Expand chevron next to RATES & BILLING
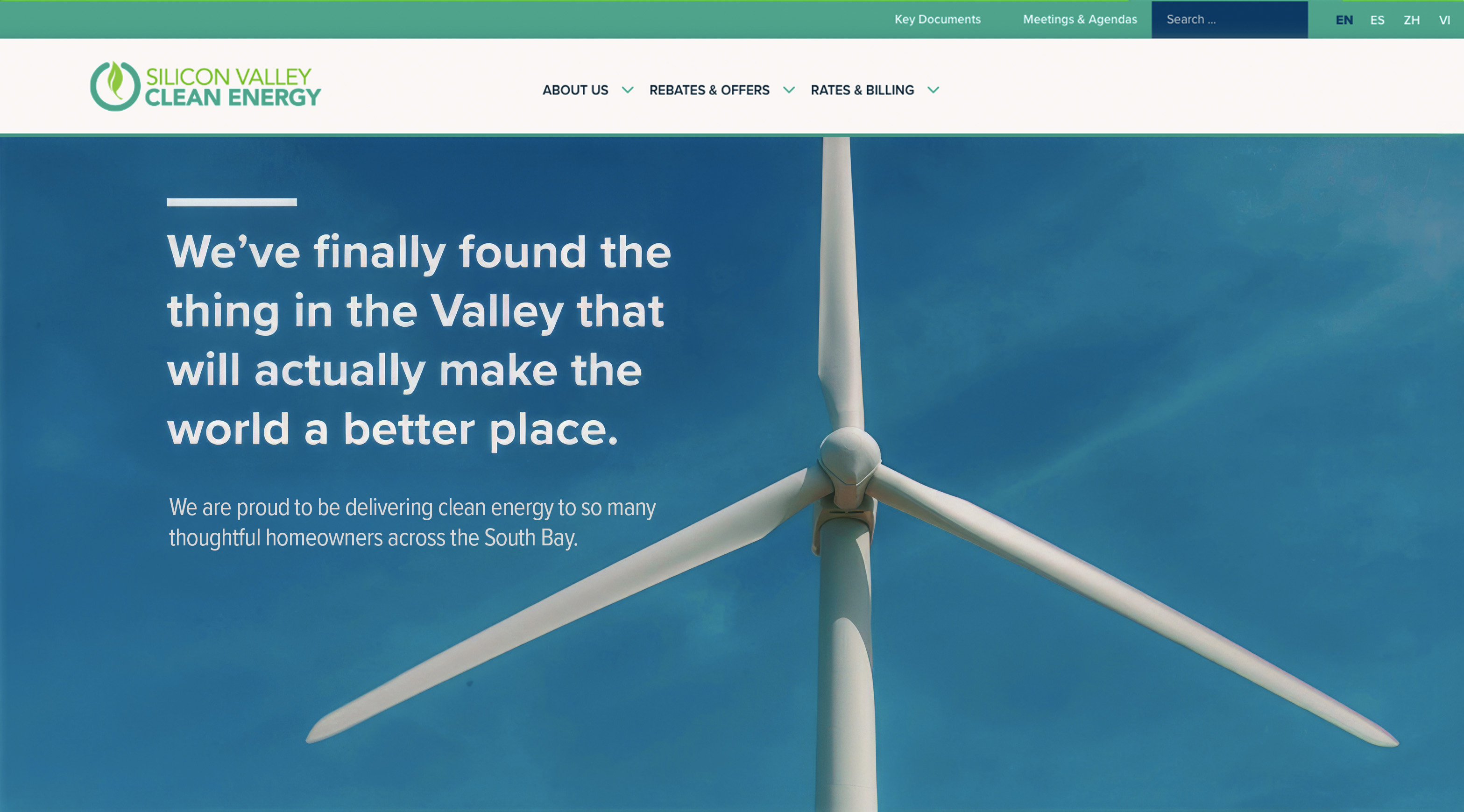This screenshot has height=812, width=1464. pyautogui.click(x=933, y=90)
